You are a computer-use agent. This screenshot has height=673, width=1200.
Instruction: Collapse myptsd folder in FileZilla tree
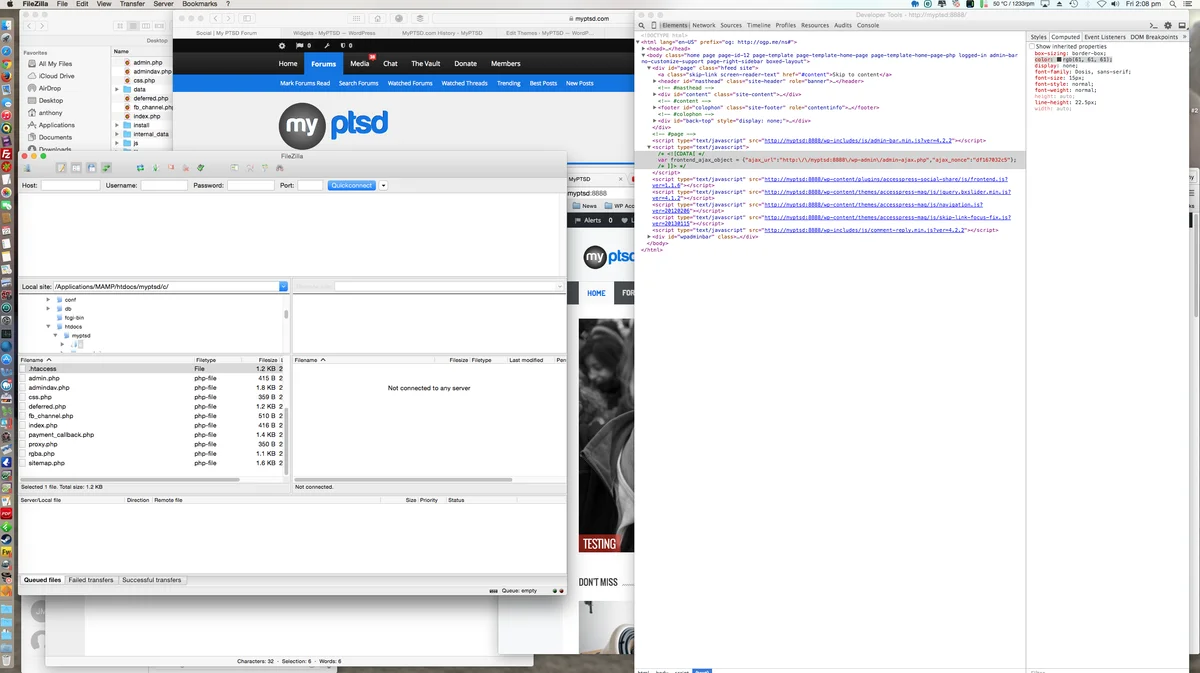point(56,336)
